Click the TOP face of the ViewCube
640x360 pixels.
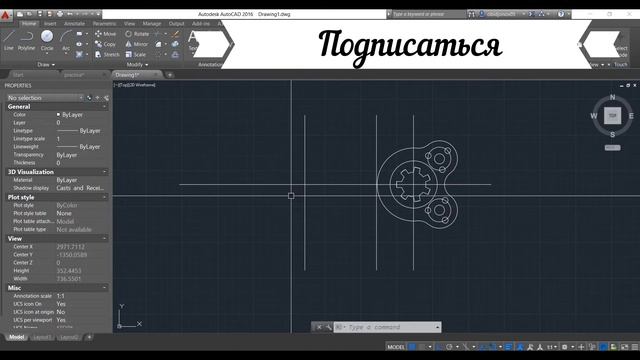(x=612, y=116)
